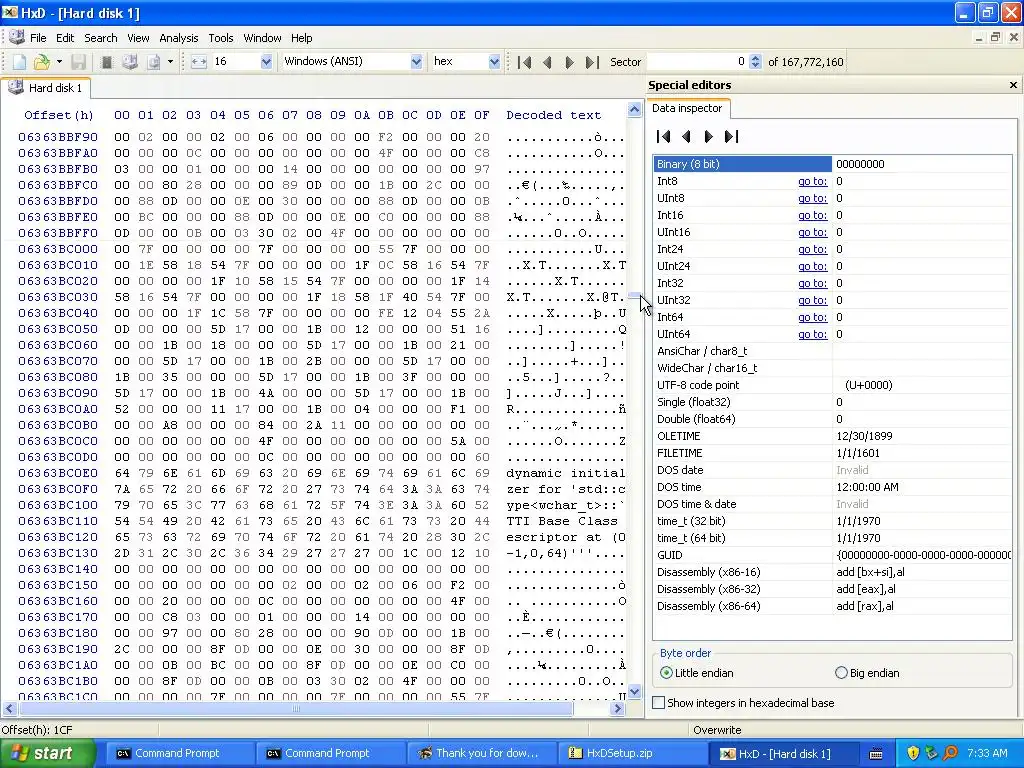1024x768 pixels.
Task: Open the Analysis menu
Action: (178, 38)
